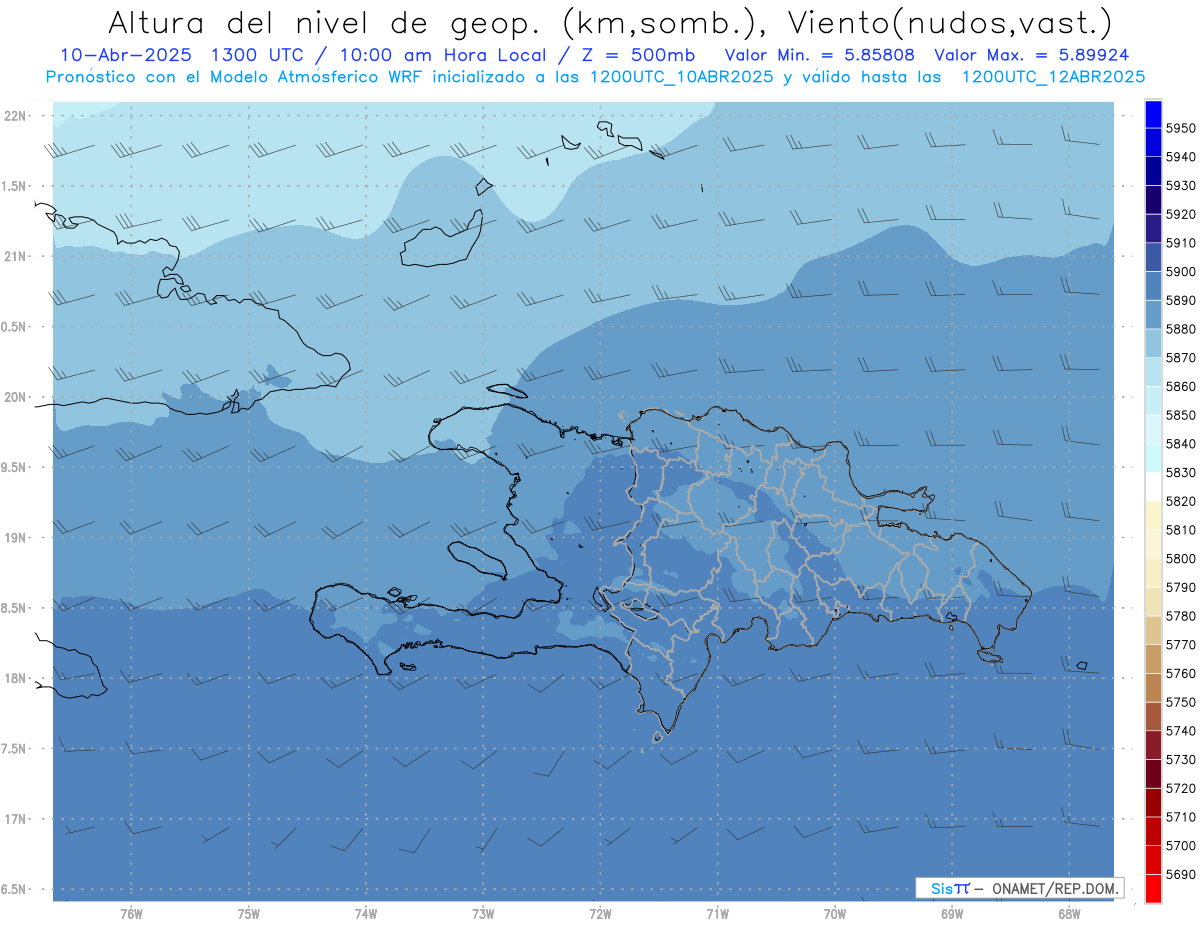Select the 18N latitude label
The image size is (1200, 927).
coord(15,678)
